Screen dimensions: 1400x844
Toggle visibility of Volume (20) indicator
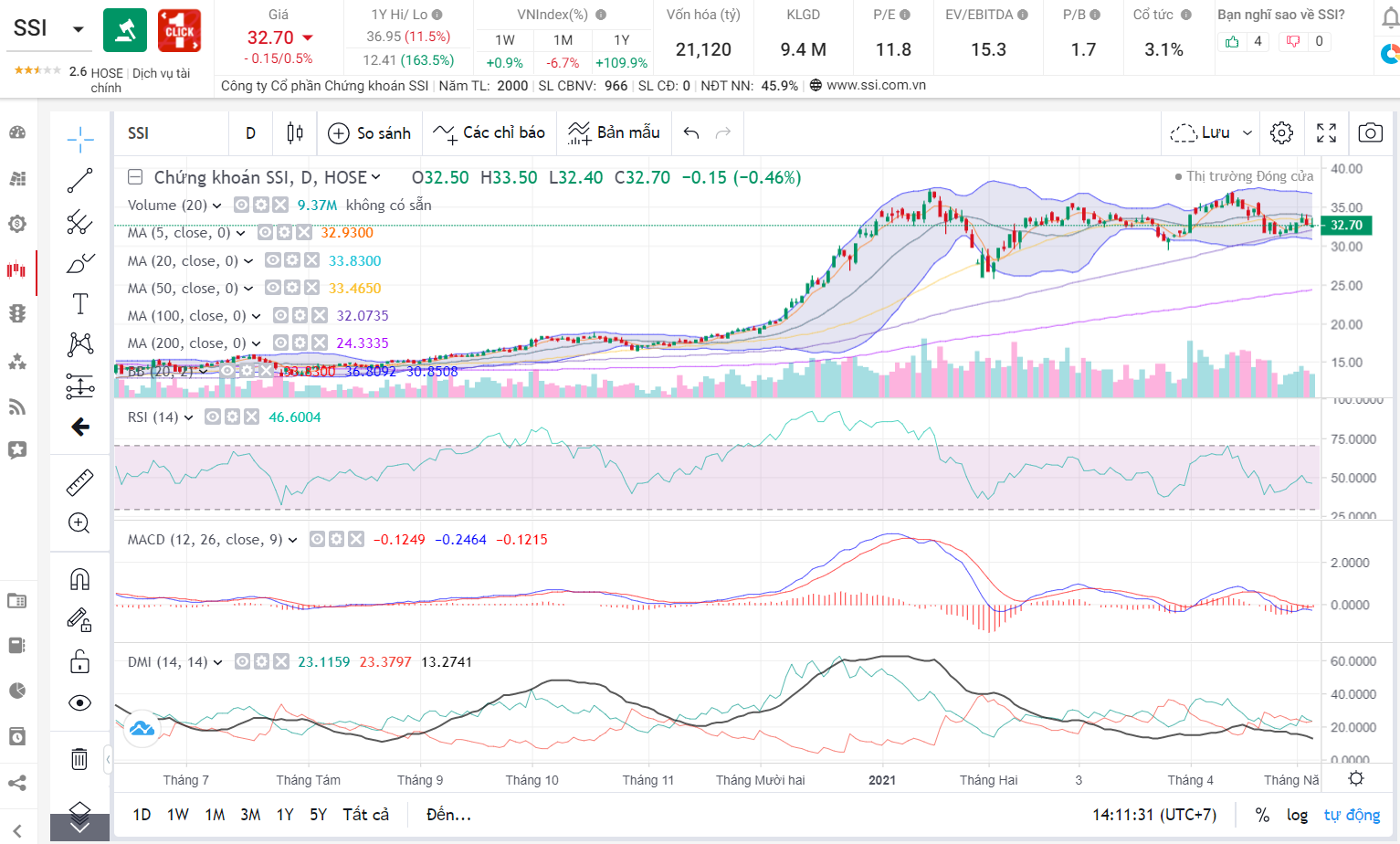[242, 205]
